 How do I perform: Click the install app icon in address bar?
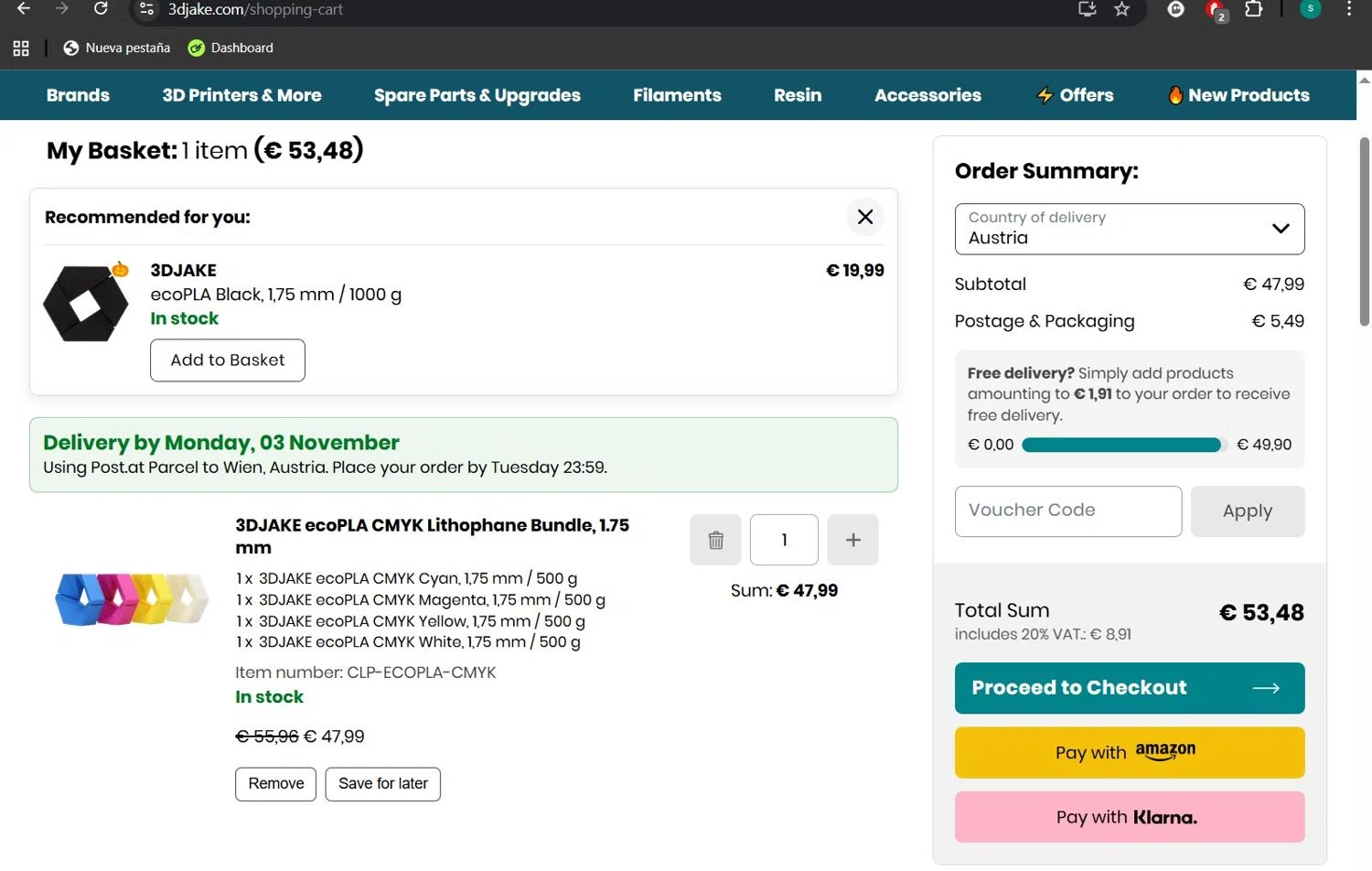1087,9
